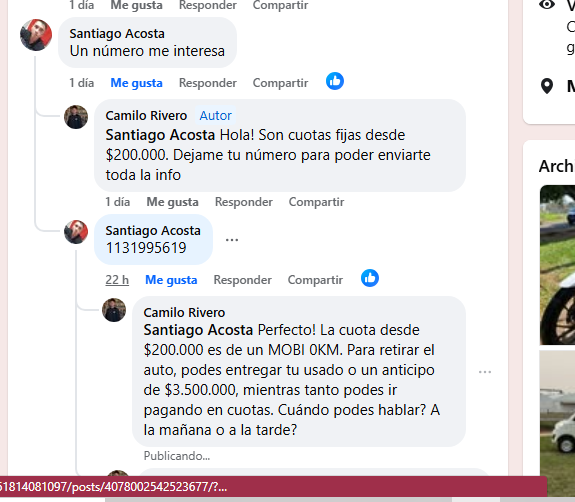Open the three-dot menu beside Camilo's long reply
Image resolution: width=575 pixels, height=502 pixels.
click(x=485, y=372)
